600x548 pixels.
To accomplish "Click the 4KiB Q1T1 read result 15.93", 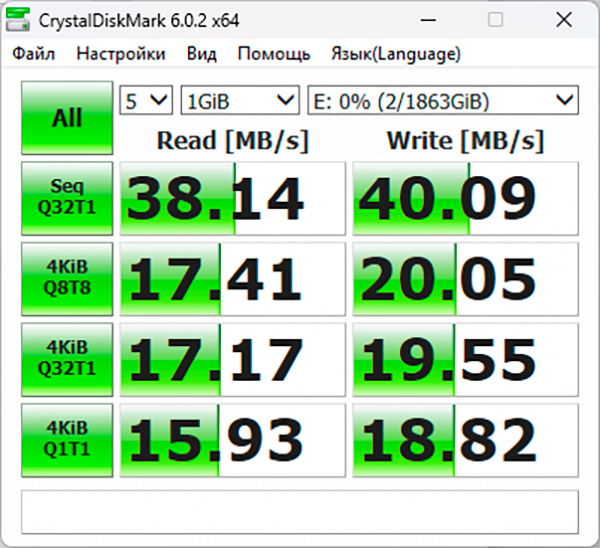I will click(x=233, y=440).
